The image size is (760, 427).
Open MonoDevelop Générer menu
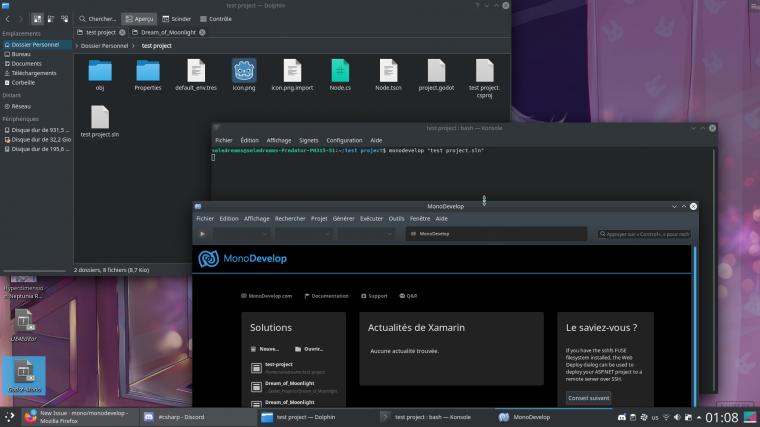point(344,219)
